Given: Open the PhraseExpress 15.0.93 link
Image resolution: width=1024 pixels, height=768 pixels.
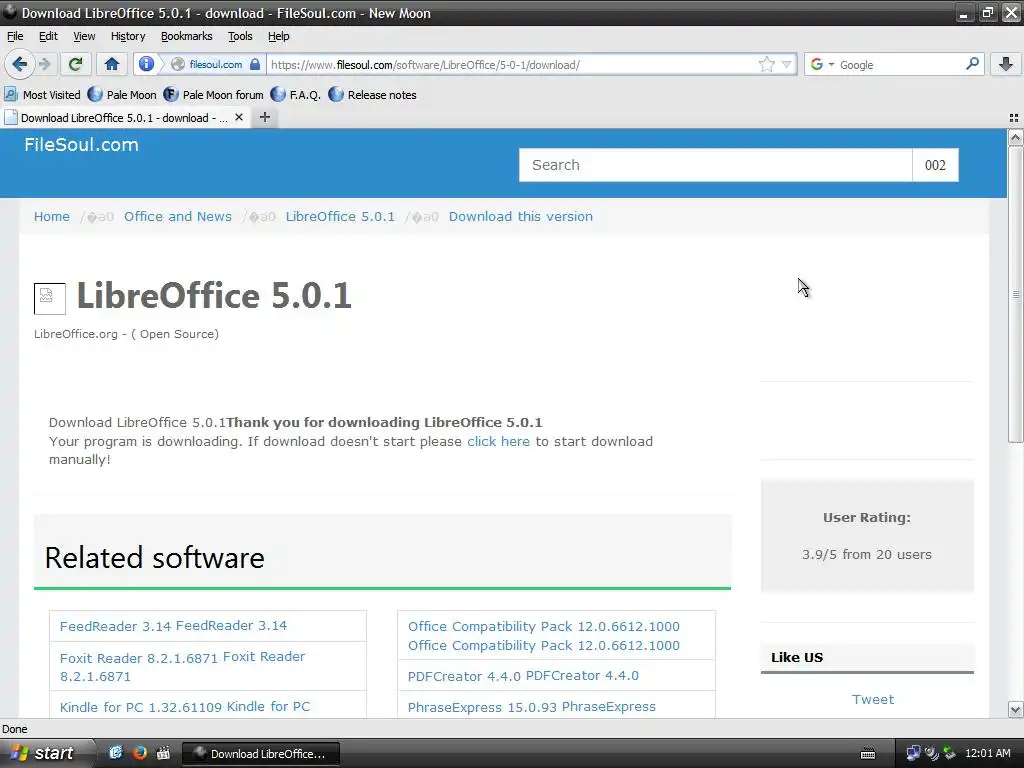Looking at the screenshot, I should pos(532,707).
